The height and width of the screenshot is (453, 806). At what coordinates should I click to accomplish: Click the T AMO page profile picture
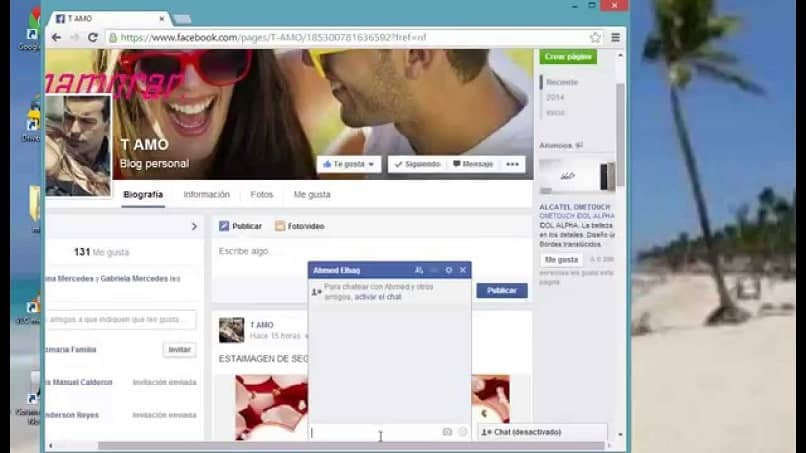[x=78, y=146]
